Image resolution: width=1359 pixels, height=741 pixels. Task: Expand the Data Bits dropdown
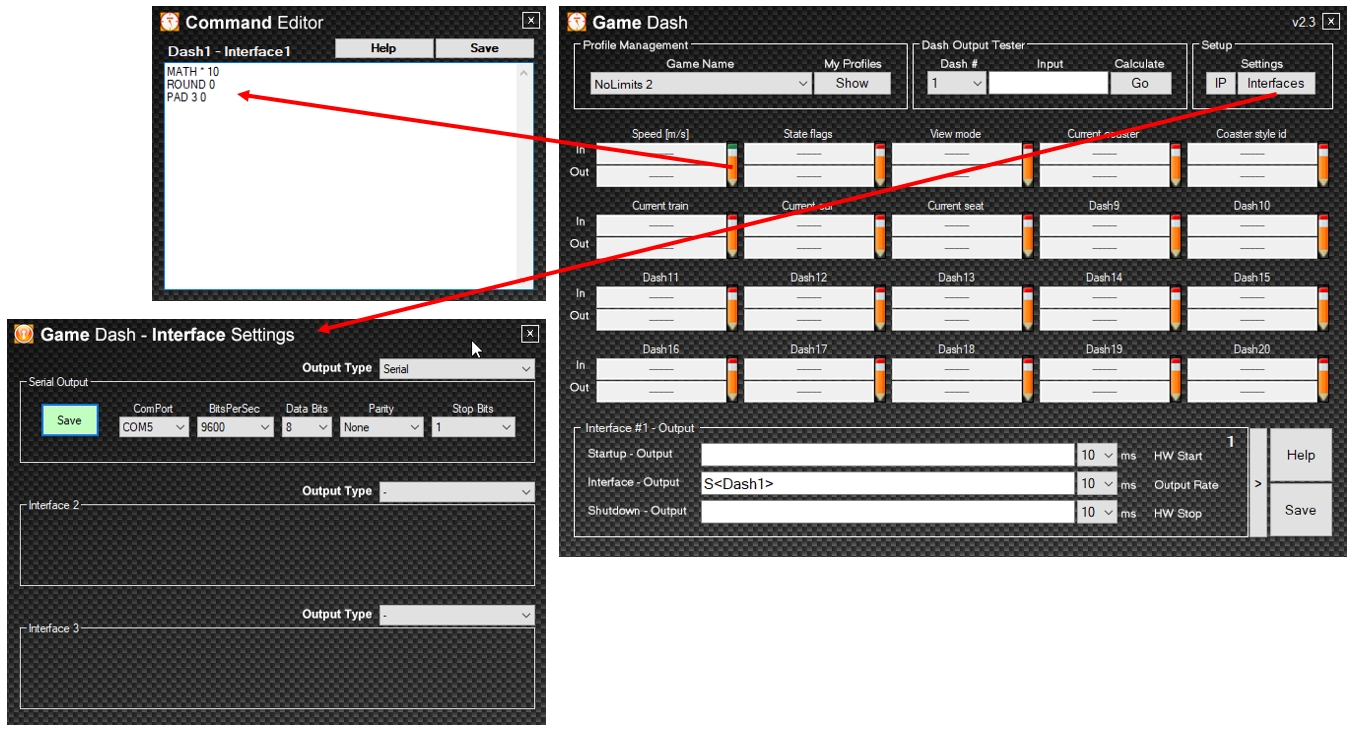[x=307, y=427]
